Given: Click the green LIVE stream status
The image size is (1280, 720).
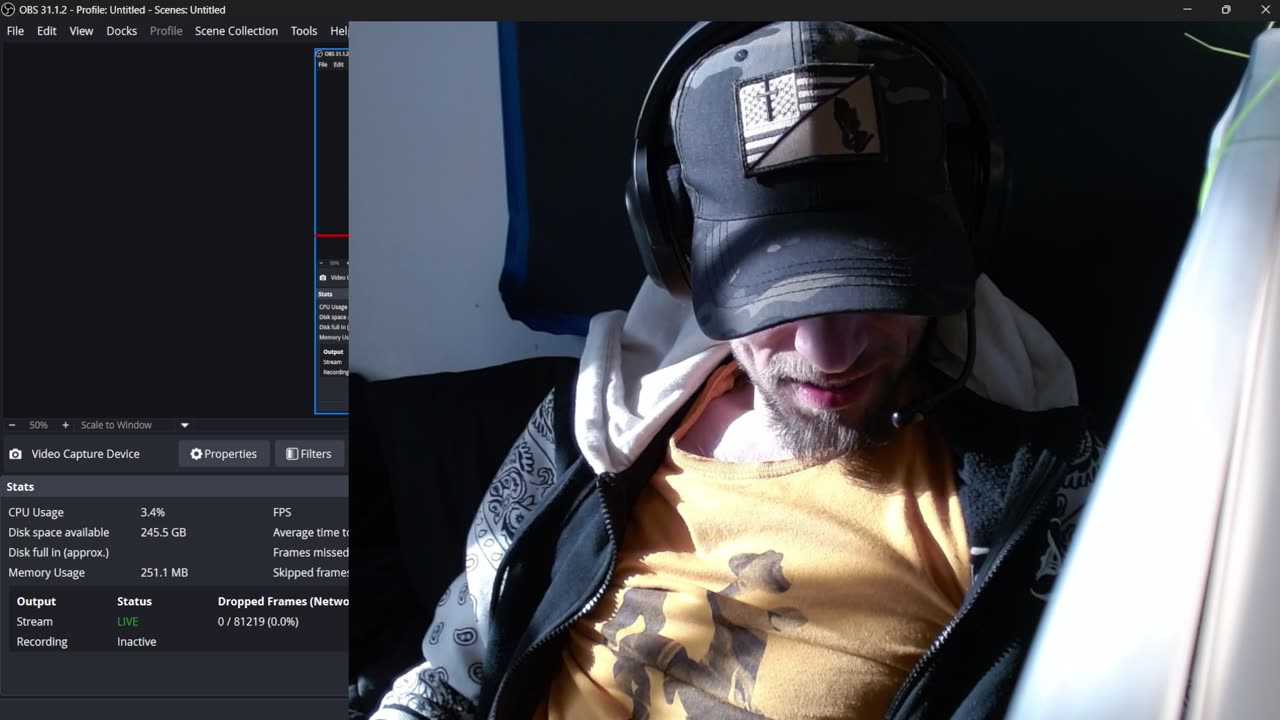Looking at the screenshot, I should point(128,622).
